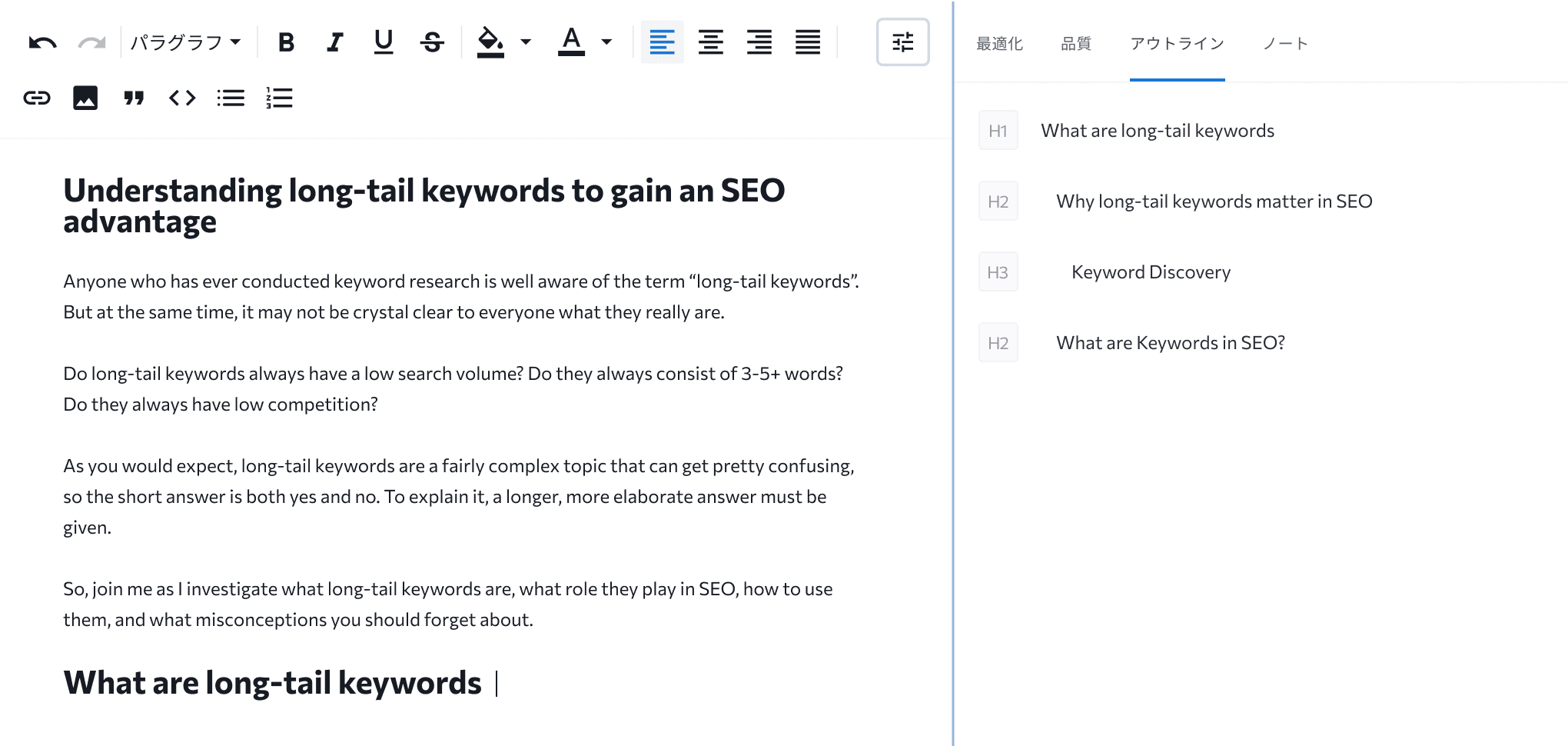Toggle italic formatting
Screen dimensions: 1568x746
point(334,42)
